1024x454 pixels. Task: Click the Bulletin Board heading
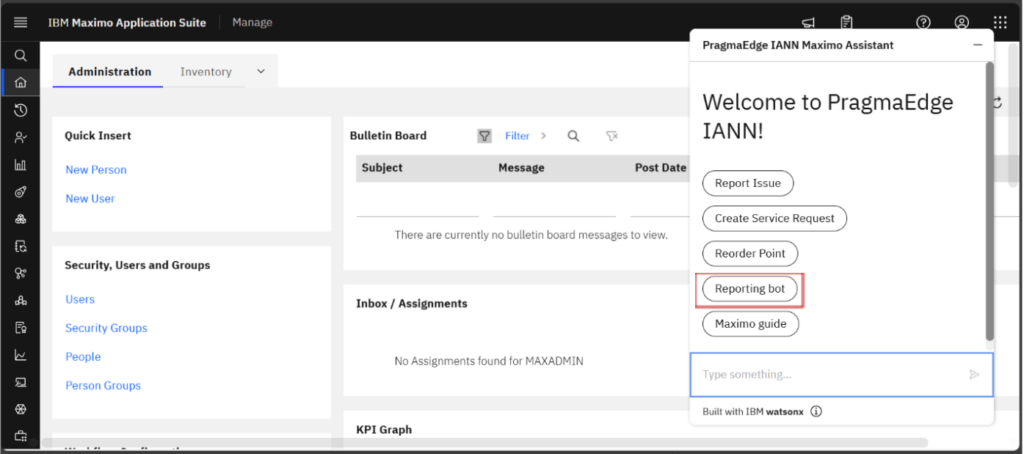pyautogui.click(x=388, y=136)
